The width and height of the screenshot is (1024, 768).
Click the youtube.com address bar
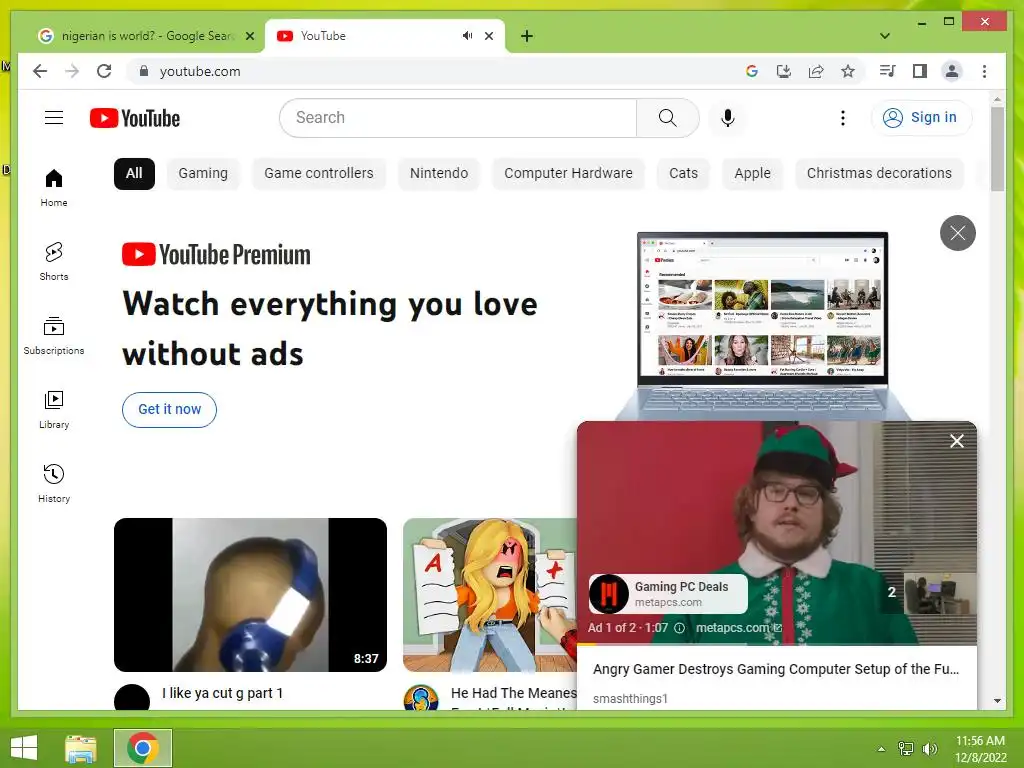431,71
